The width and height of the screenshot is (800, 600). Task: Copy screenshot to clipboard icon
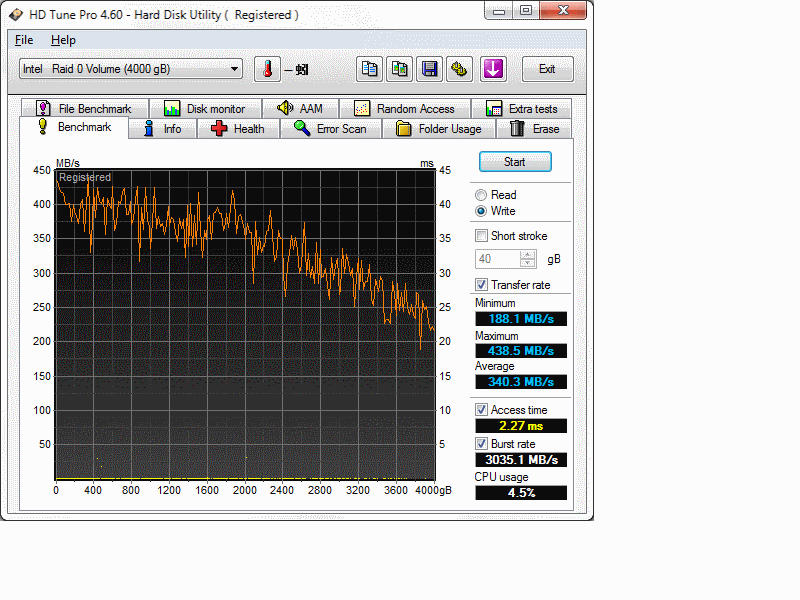[399, 69]
